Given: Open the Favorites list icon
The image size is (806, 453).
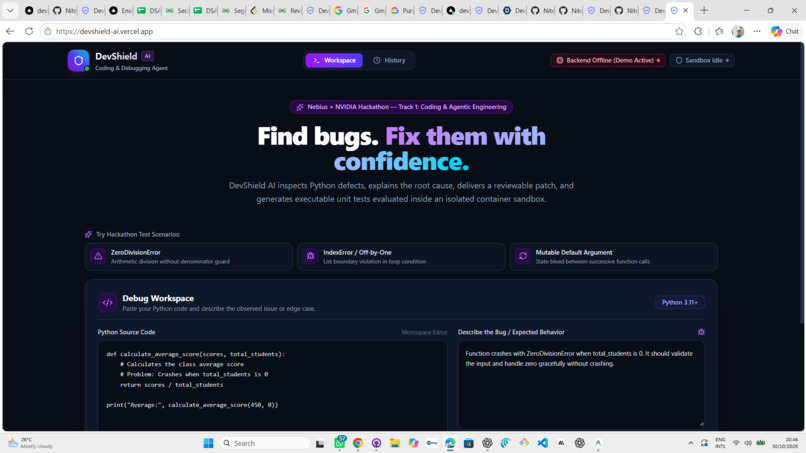Looking at the screenshot, I should 719,31.
